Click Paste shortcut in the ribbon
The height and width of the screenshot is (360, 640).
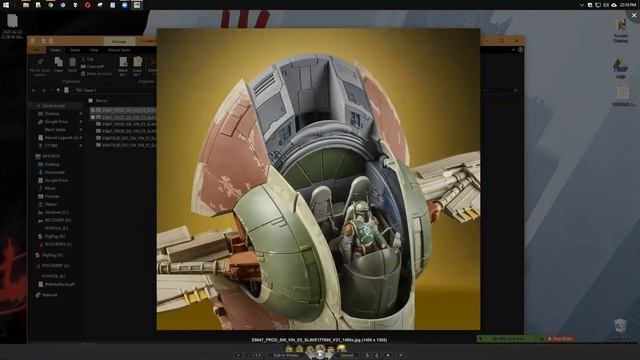(96, 73)
